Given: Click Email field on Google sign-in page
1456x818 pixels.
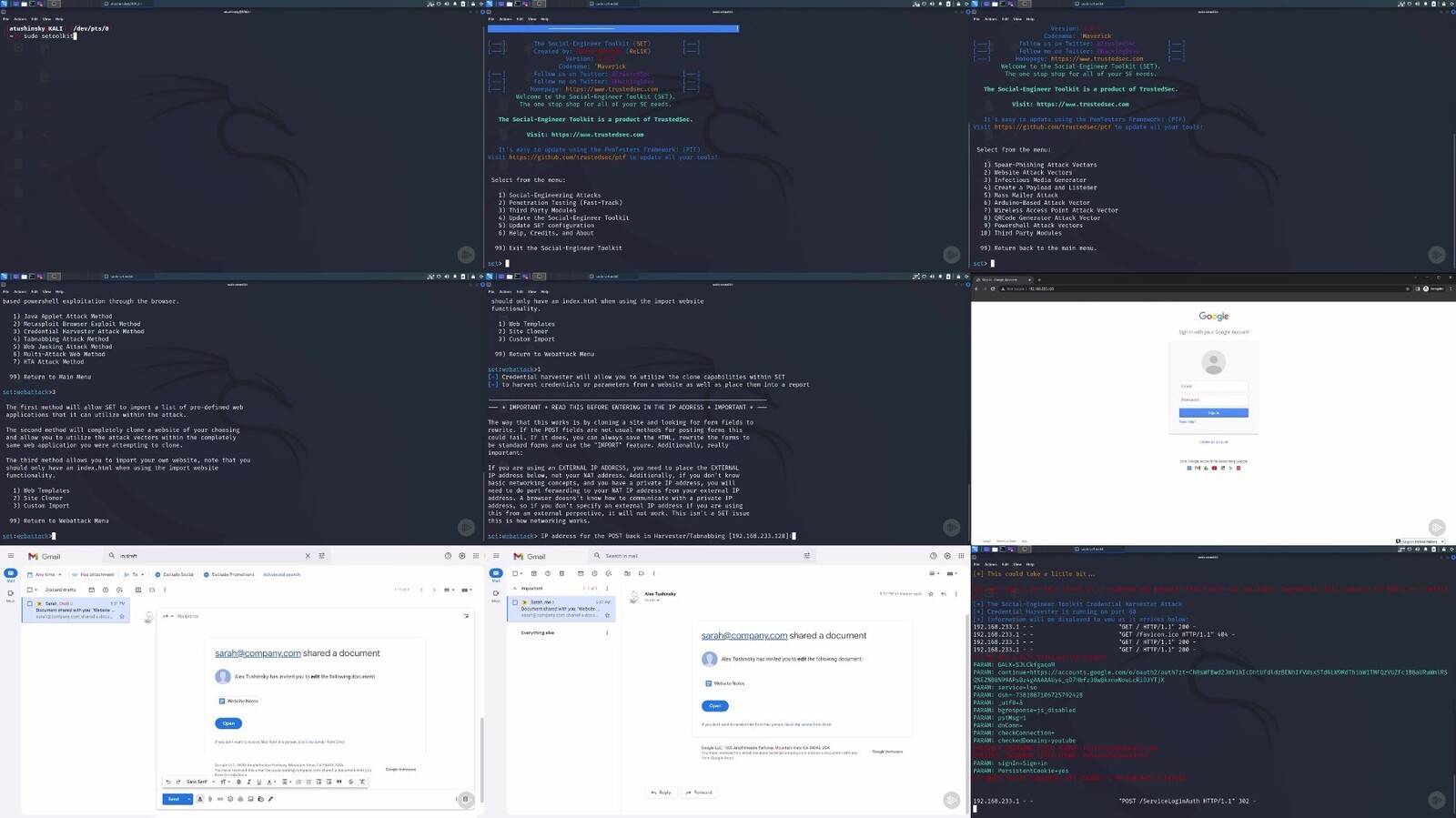Looking at the screenshot, I should pyautogui.click(x=1213, y=386).
